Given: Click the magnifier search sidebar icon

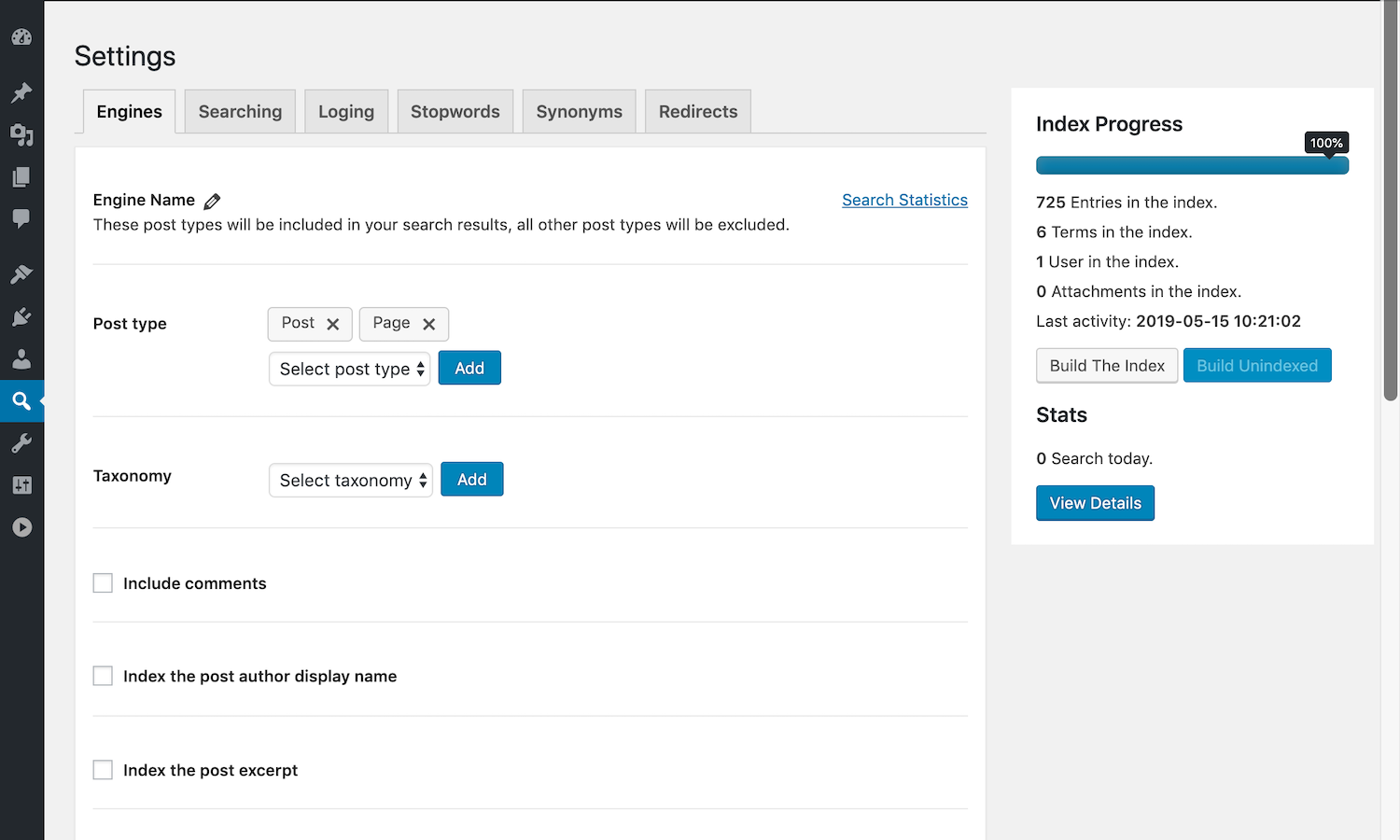Looking at the screenshot, I should 21,401.
